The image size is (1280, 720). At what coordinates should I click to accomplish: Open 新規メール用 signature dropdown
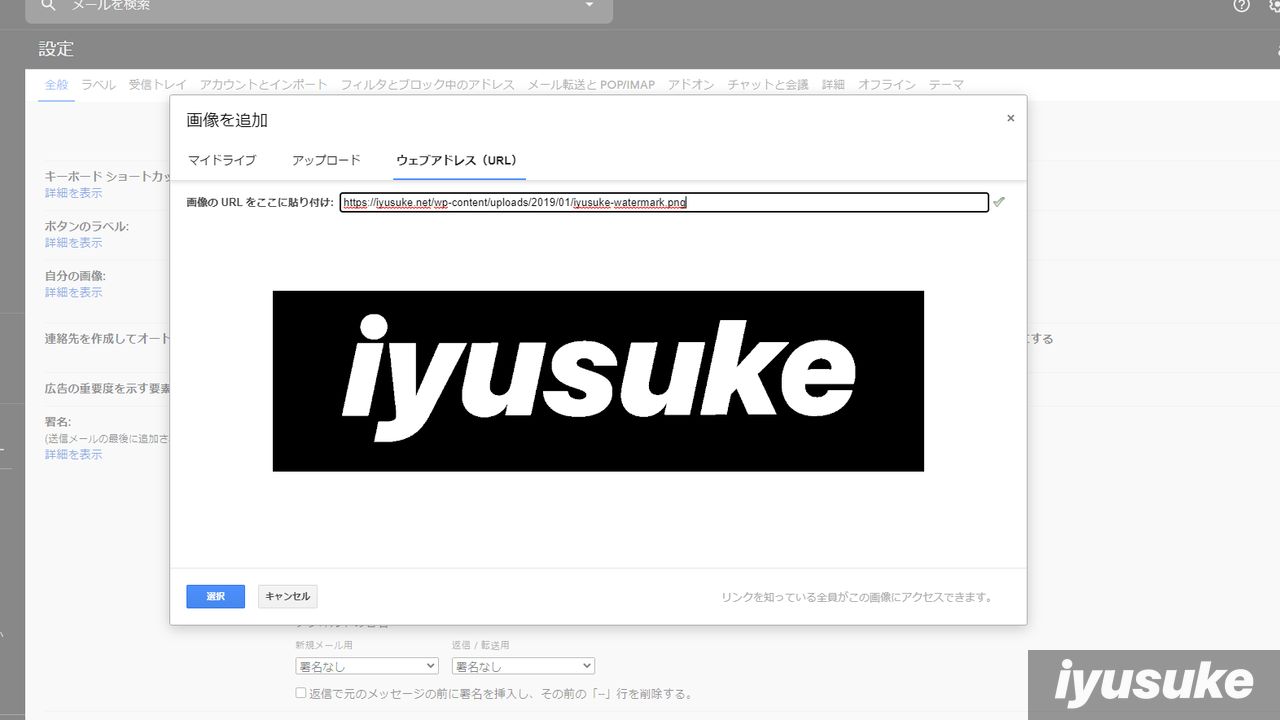click(367, 666)
